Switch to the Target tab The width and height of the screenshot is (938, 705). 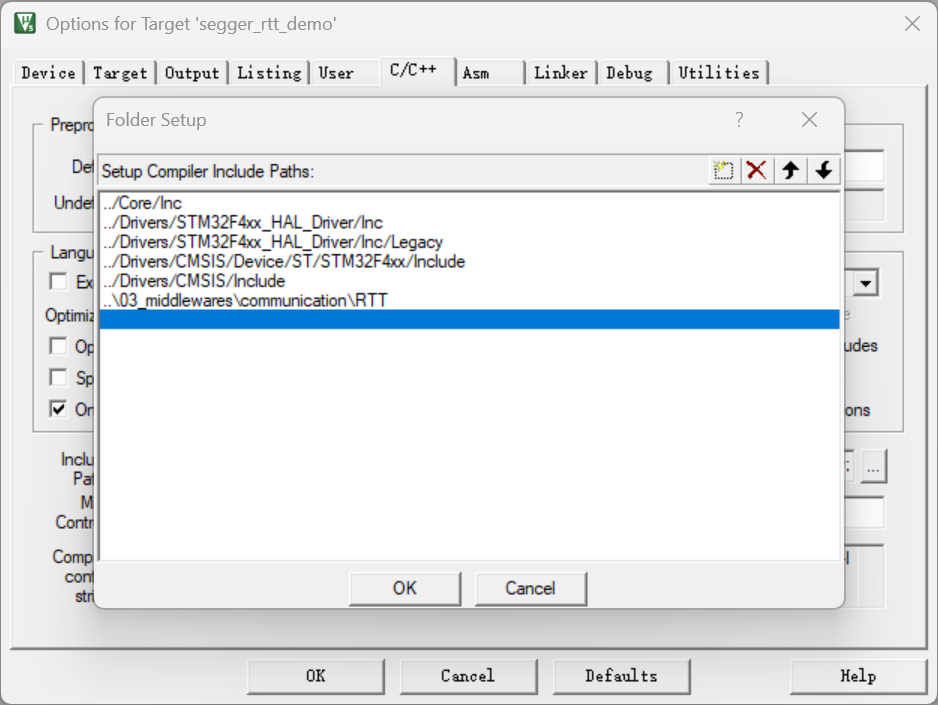[120, 73]
